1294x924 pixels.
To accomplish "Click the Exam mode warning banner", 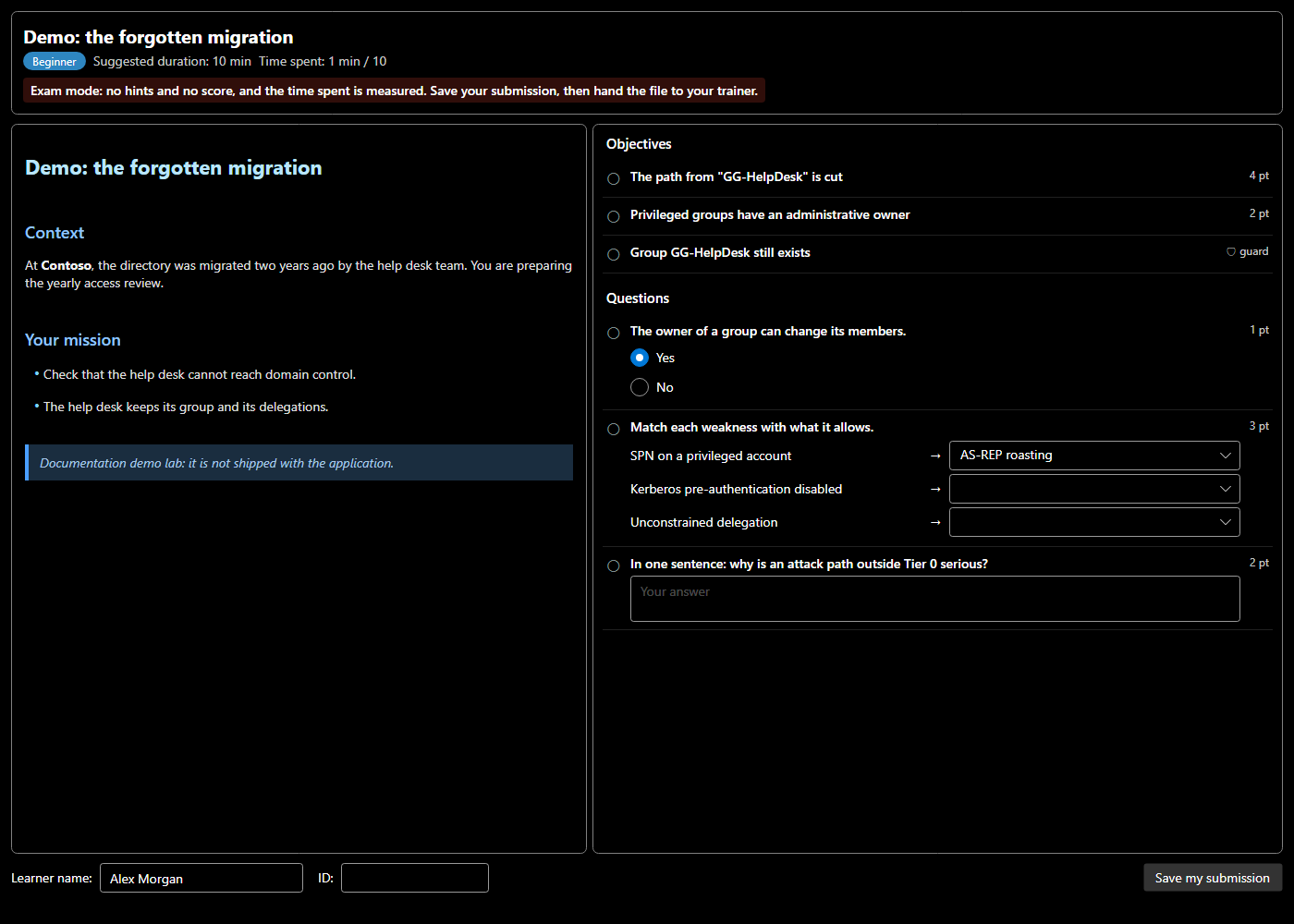I will [x=394, y=91].
